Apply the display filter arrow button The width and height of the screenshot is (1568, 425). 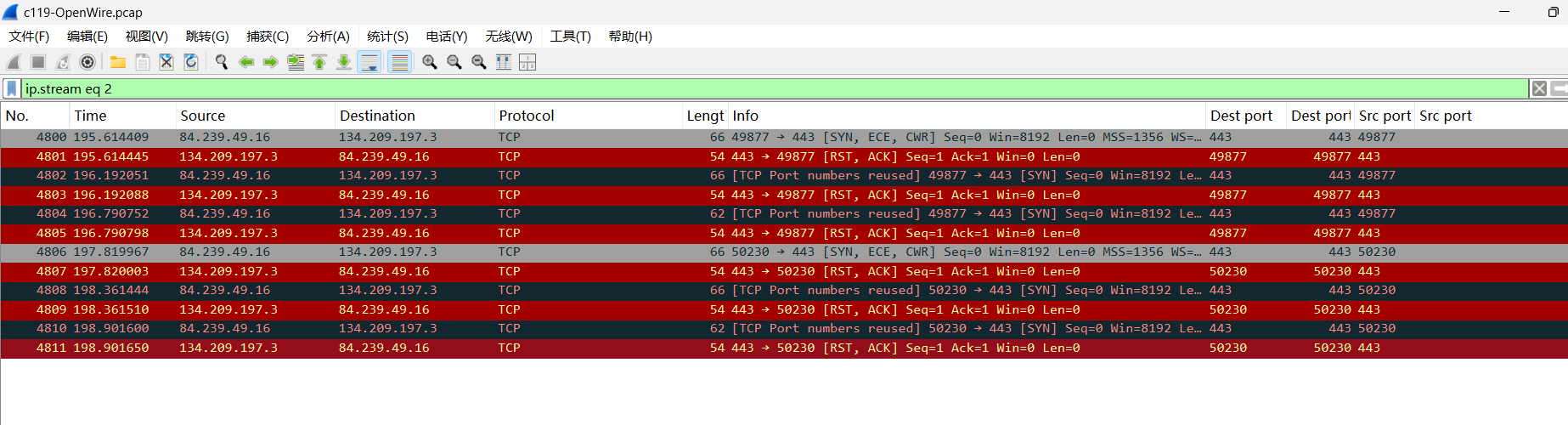[1559, 88]
